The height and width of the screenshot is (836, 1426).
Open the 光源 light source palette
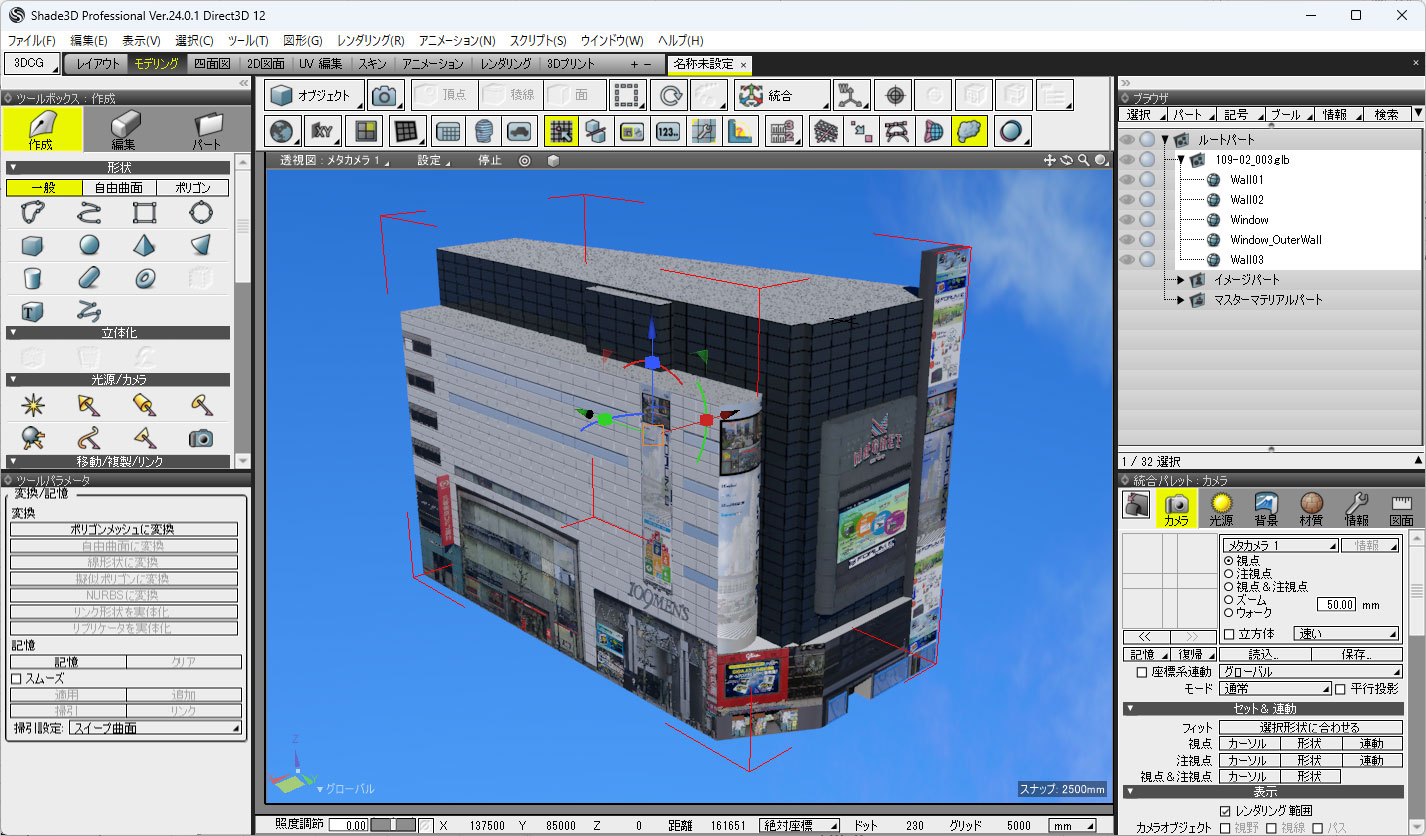[x=1220, y=510]
